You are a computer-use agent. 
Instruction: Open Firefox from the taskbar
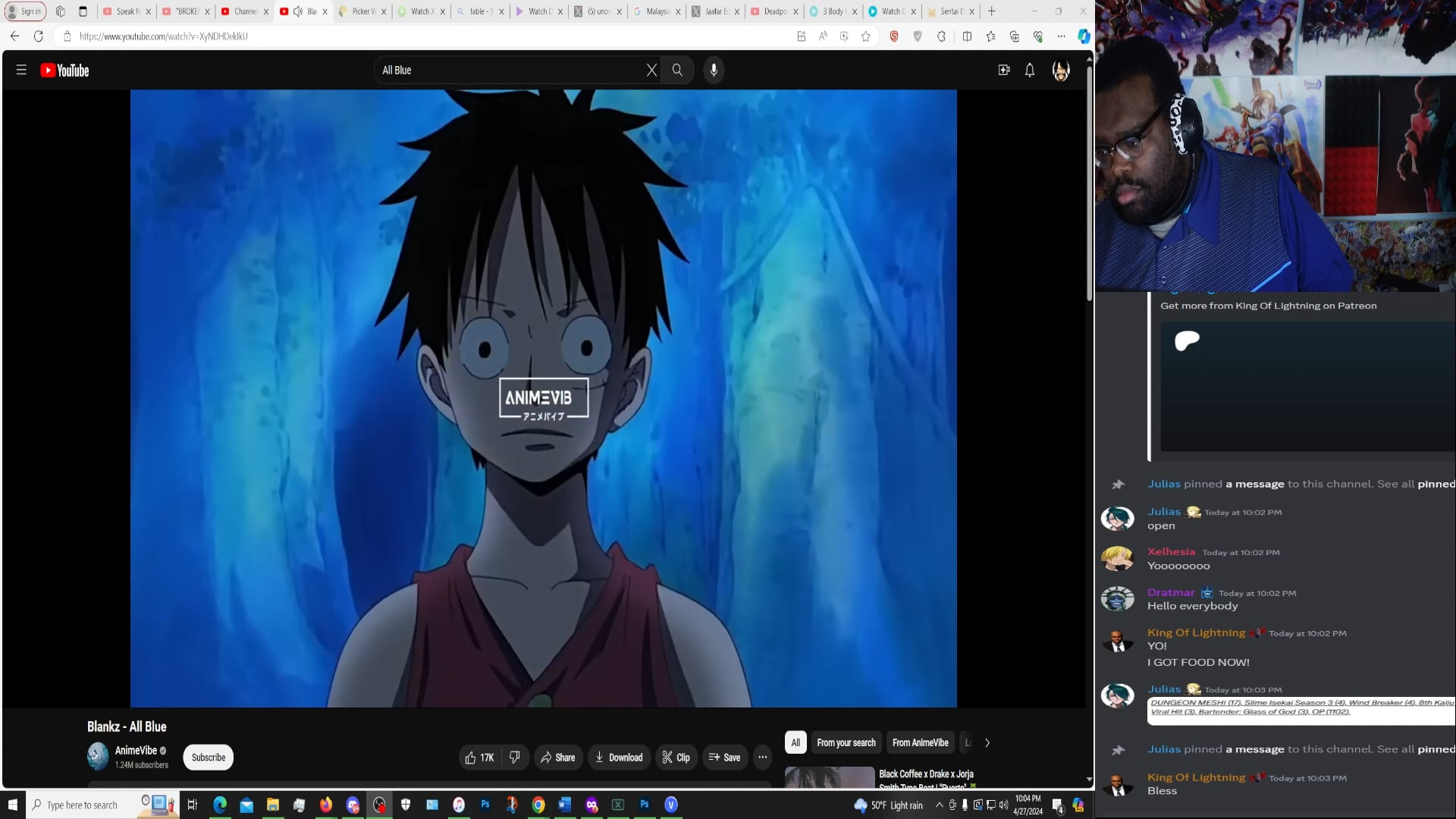point(326,805)
